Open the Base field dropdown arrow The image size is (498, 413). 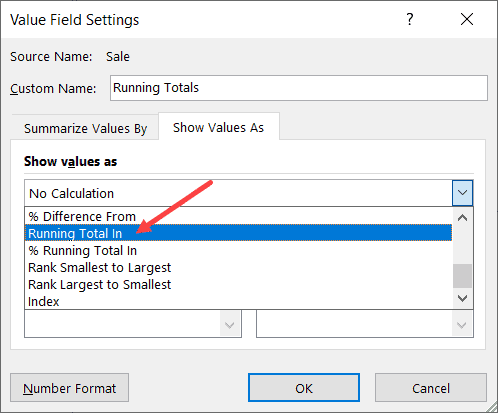click(x=230, y=324)
